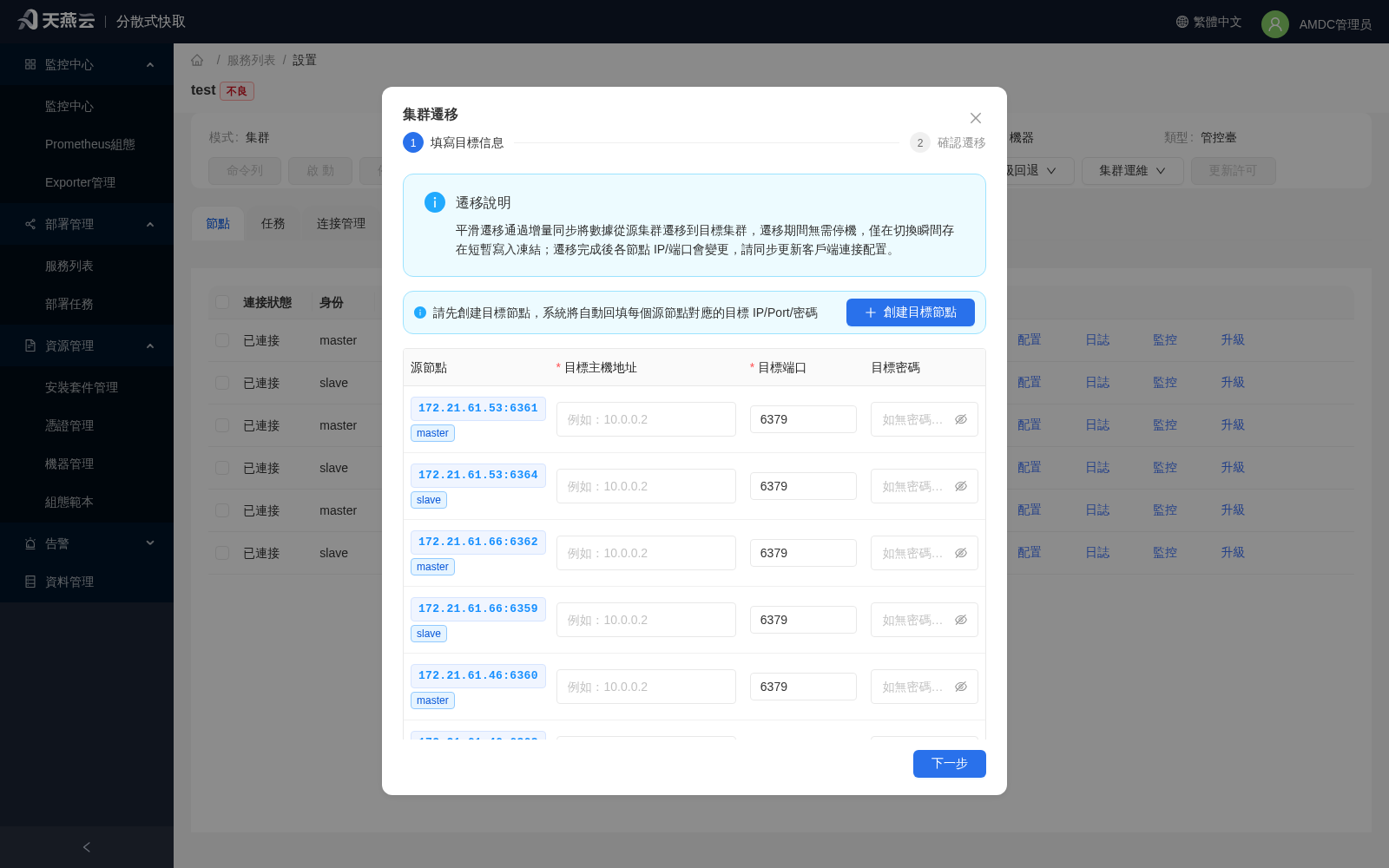Click the 更新許可 button
The width and height of the screenshot is (1389, 868).
point(1233,171)
